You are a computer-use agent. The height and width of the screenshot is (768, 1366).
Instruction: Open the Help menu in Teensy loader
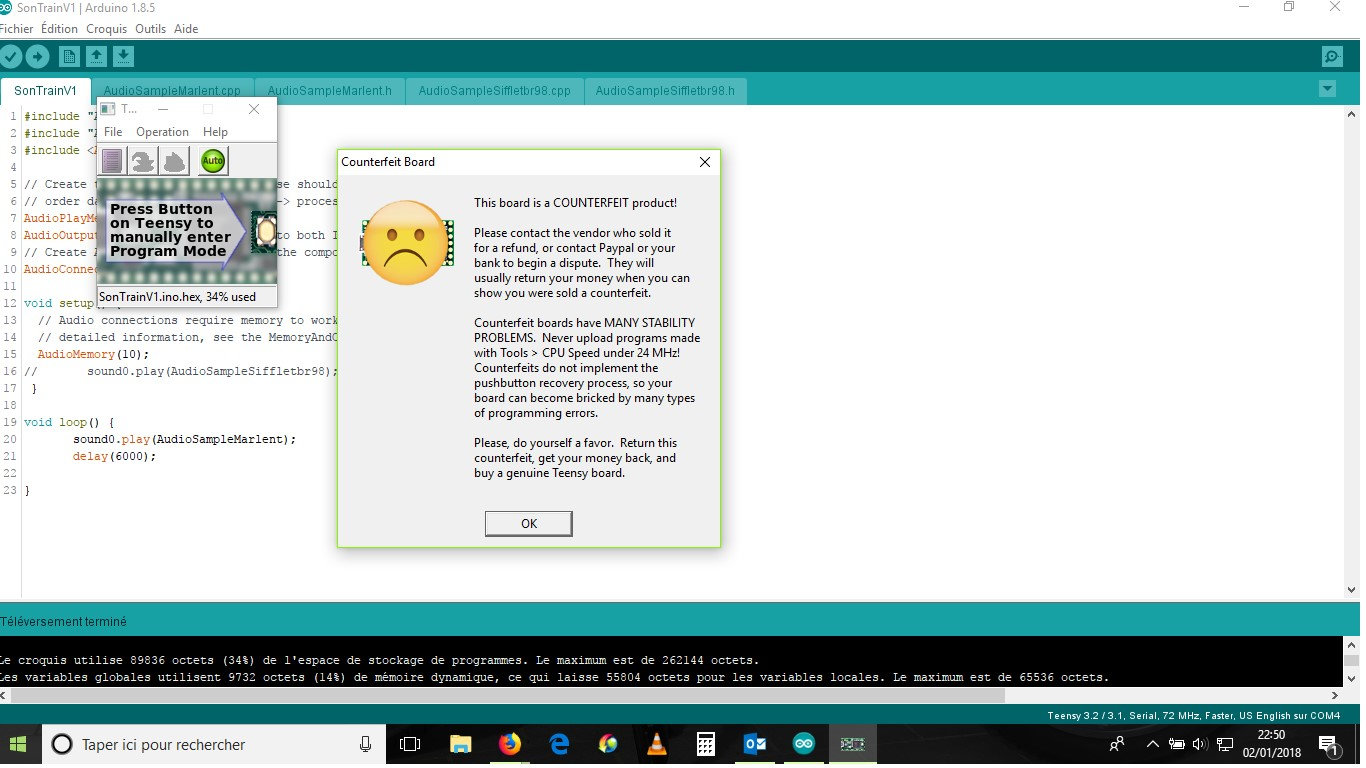pyautogui.click(x=215, y=132)
